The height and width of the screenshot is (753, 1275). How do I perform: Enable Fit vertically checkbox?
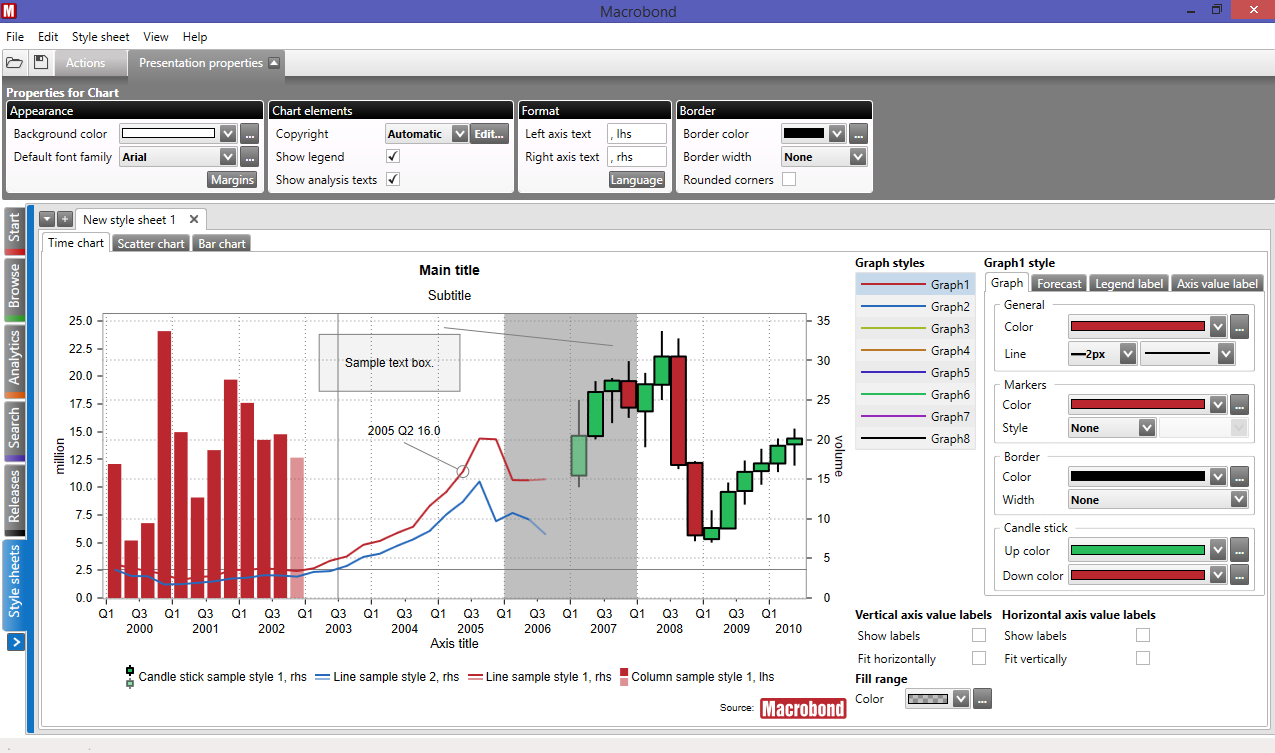[x=1143, y=659]
